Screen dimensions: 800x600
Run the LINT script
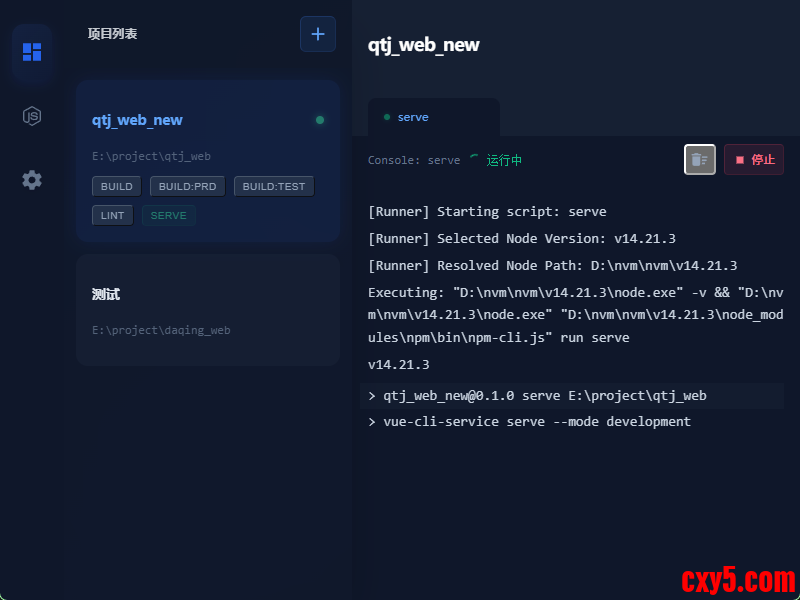pos(112,216)
